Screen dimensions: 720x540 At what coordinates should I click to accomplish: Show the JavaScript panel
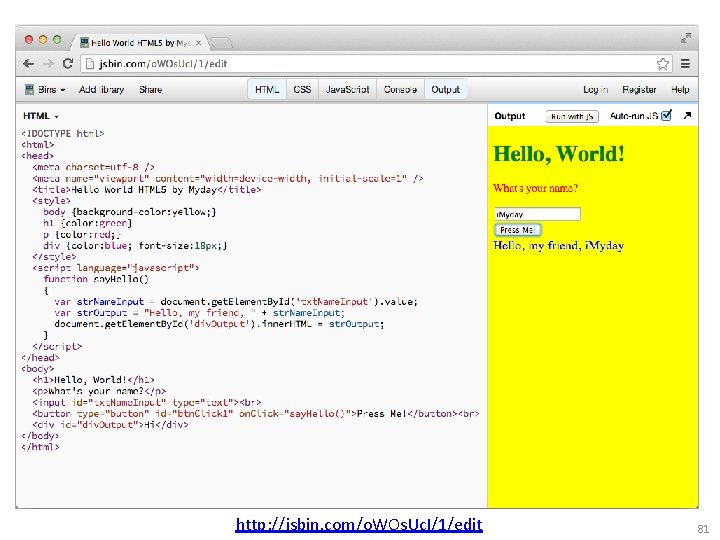(348, 90)
